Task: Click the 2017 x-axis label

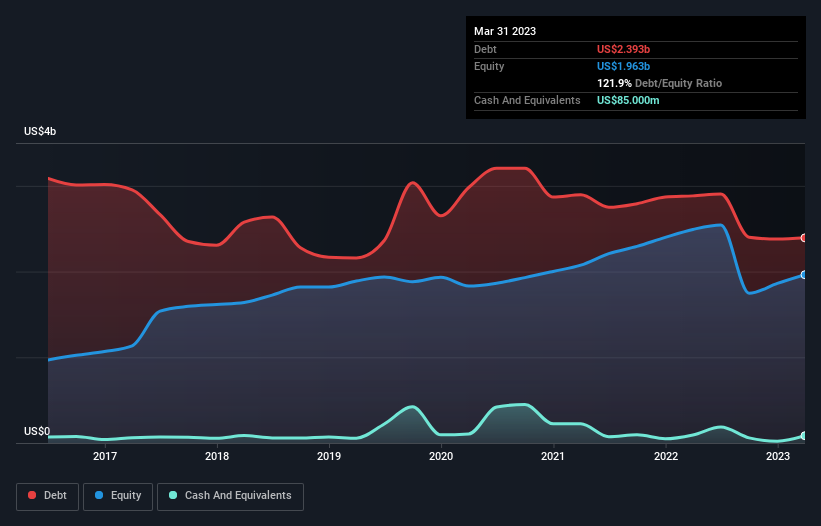Action: tap(105, 456)
